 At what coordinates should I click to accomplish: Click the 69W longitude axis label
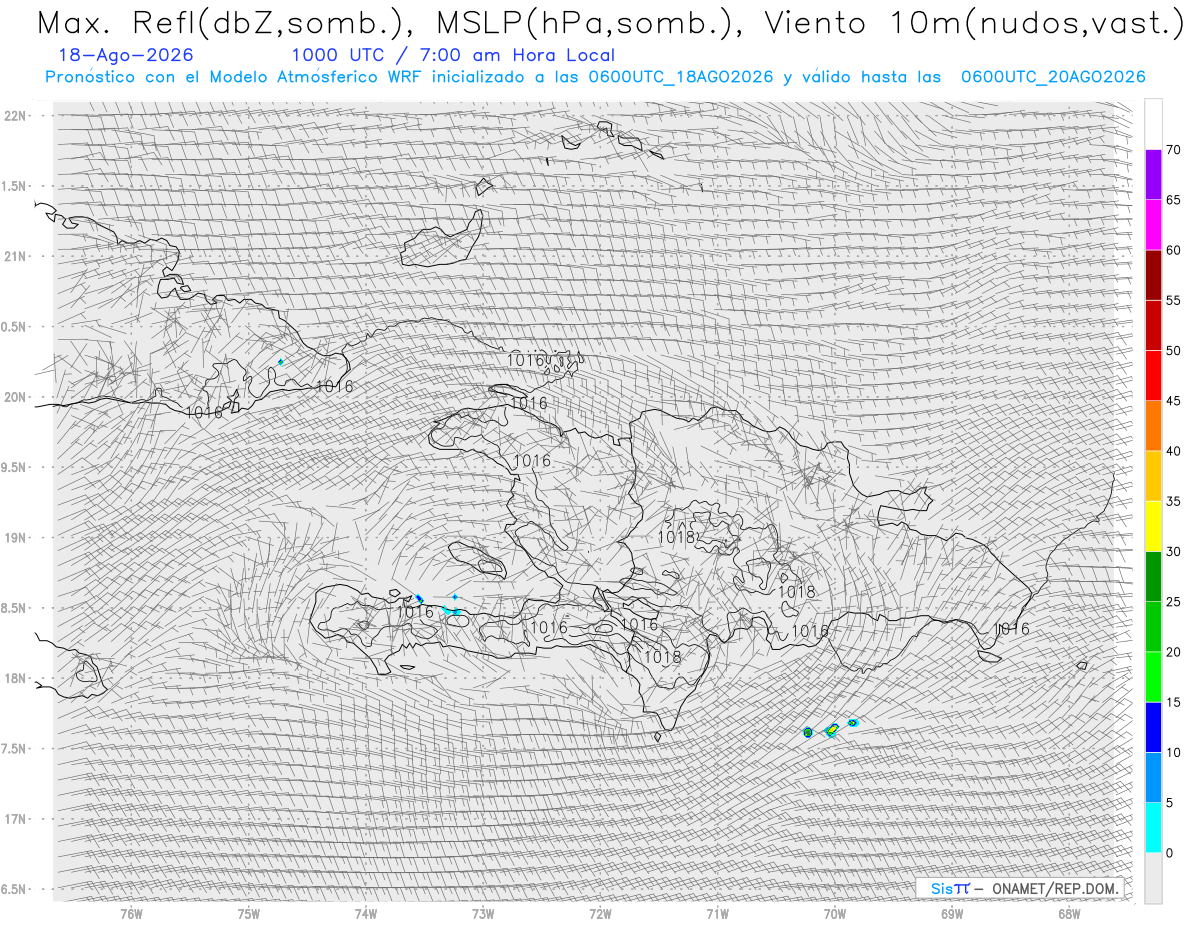coord(952,913)
